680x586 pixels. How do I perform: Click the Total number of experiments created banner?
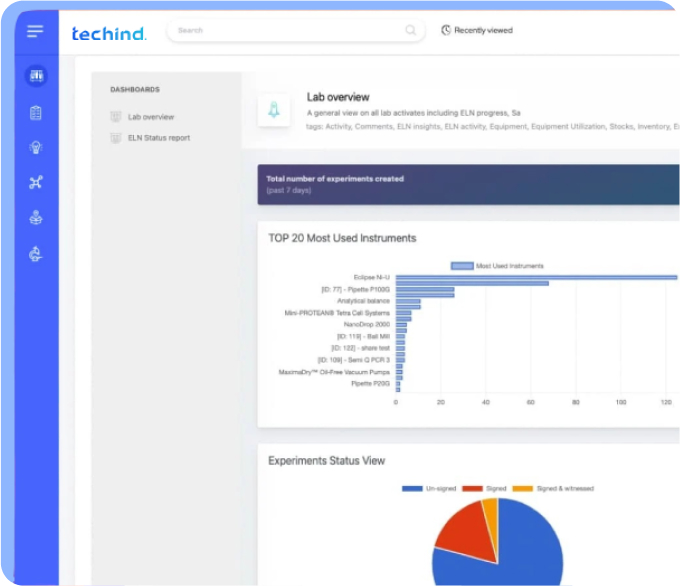point(468,184)
